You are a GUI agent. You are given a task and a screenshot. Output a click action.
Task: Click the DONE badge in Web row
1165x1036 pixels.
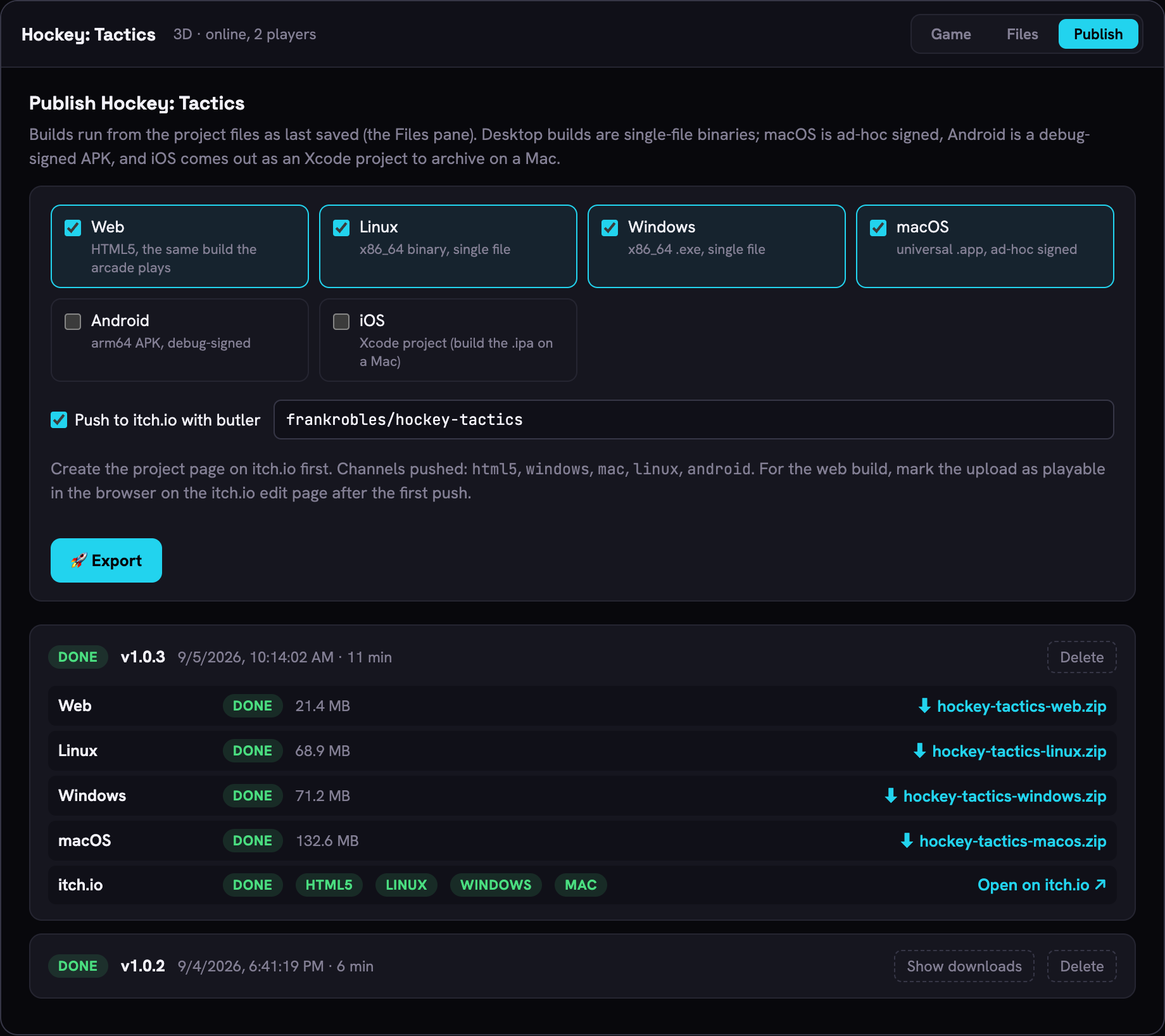(x=253, y=706)
